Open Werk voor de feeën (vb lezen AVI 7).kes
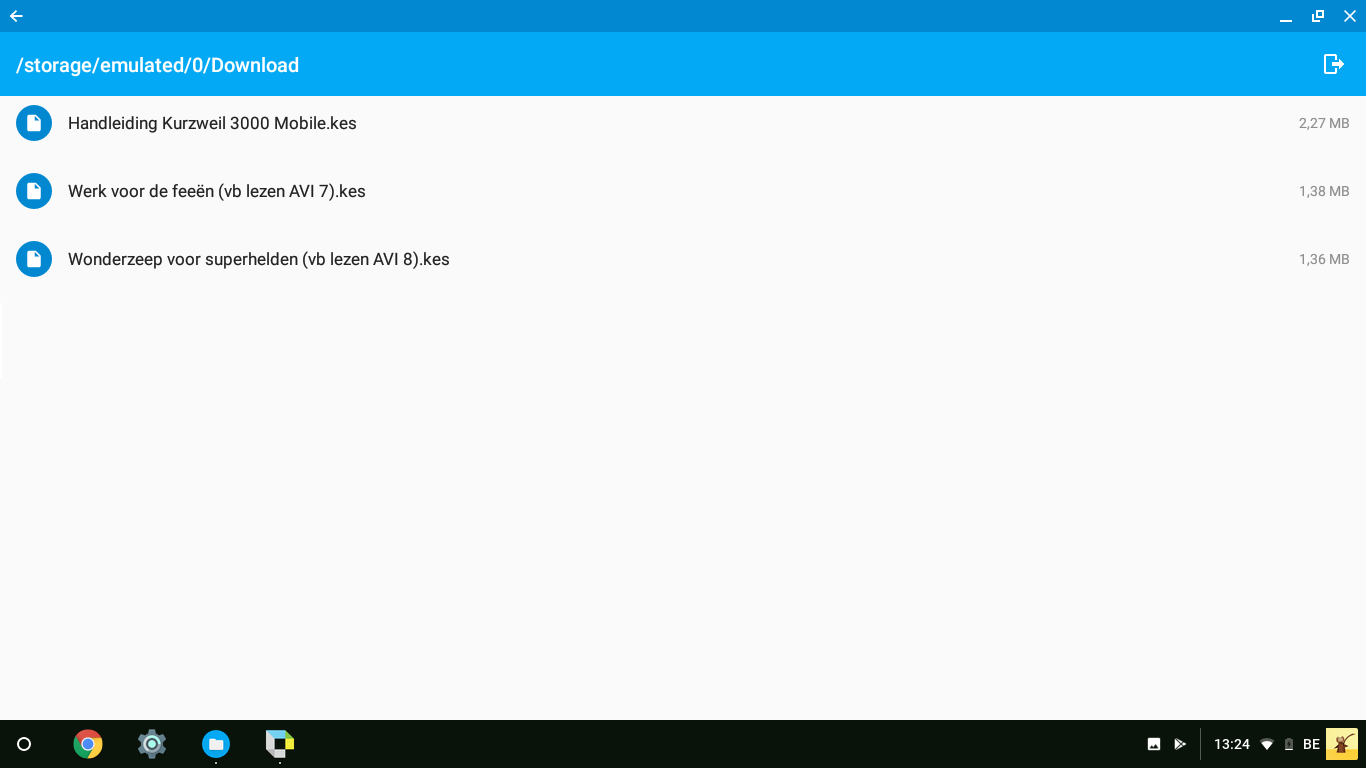 (x=683, y=191)
